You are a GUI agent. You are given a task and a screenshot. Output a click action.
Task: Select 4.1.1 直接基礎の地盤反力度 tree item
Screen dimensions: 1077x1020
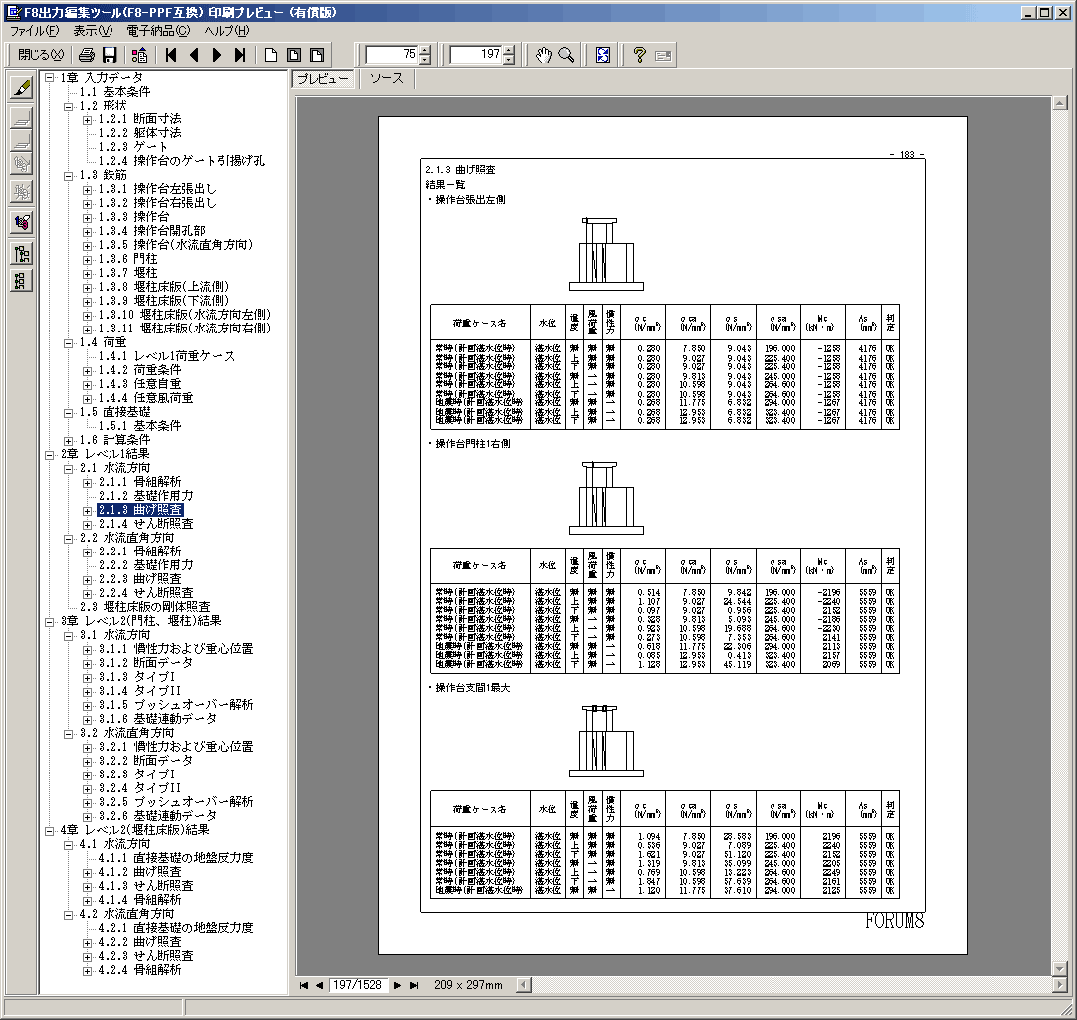[176, 859]
